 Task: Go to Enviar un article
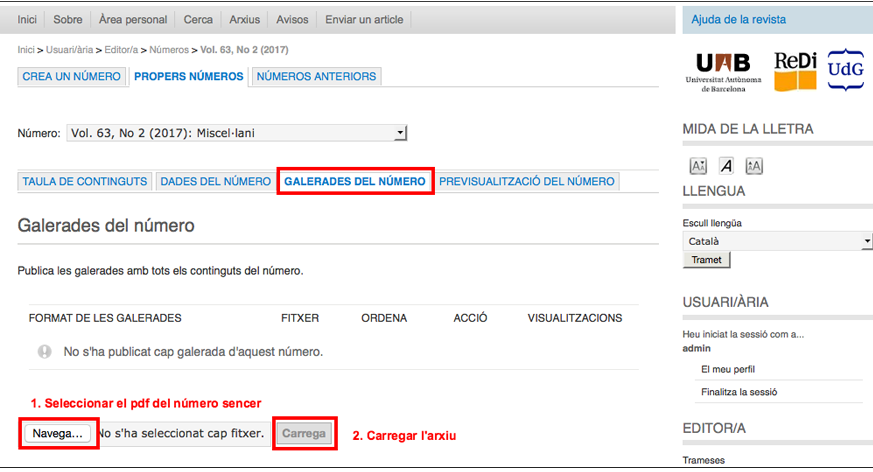[x=362, y=19]
